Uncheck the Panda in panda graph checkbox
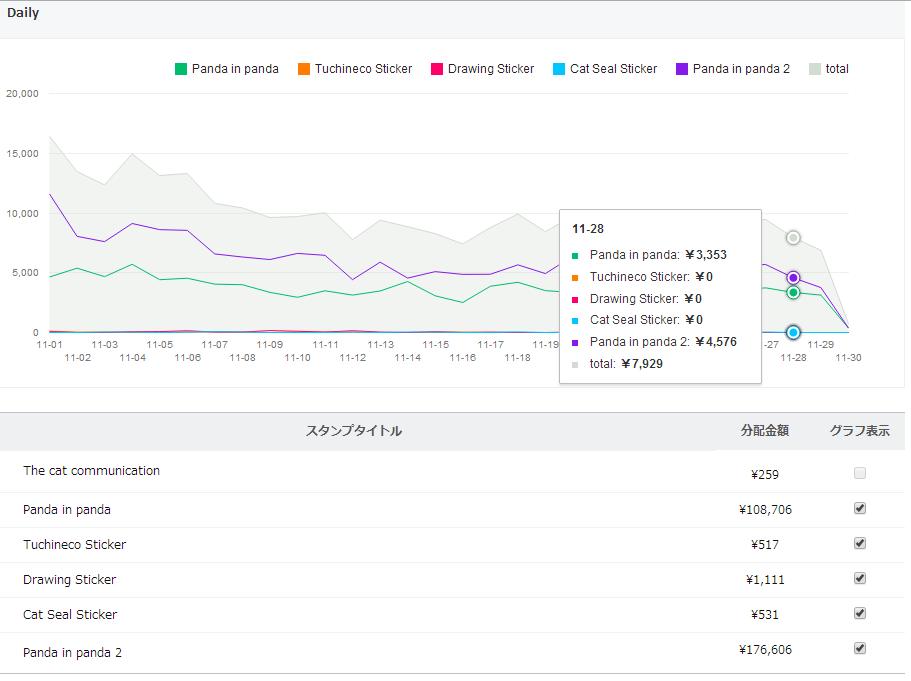 click(860, 508)
